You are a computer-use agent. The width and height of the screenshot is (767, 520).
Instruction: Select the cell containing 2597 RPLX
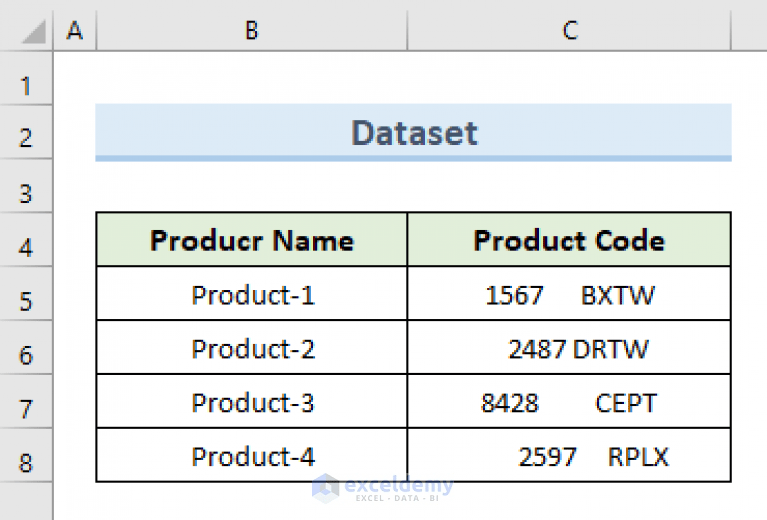point(569,455)
